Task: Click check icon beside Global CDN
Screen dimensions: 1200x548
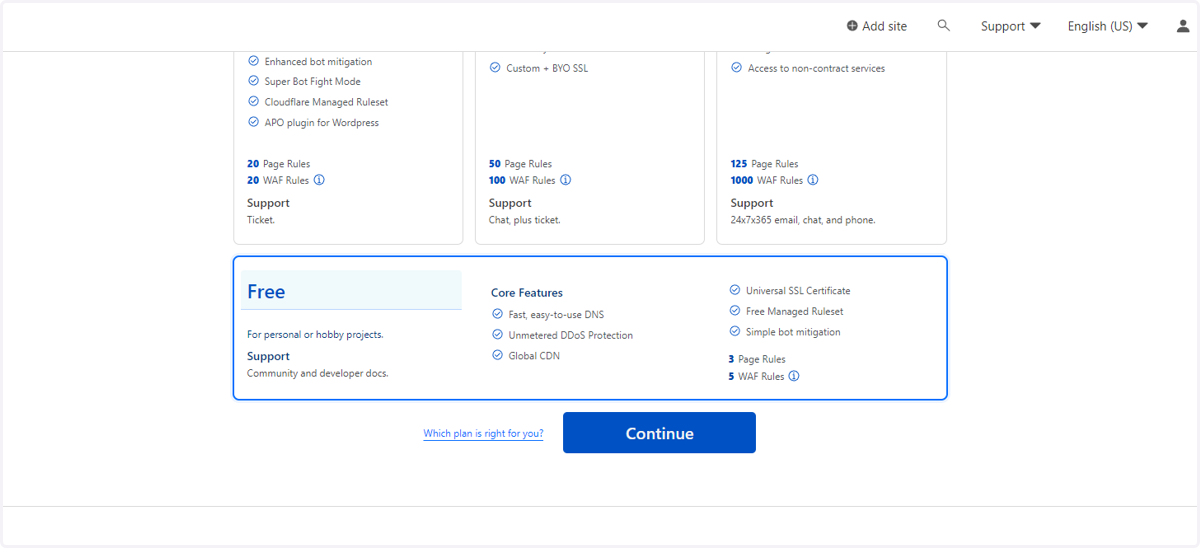Action: pos(498,355)
